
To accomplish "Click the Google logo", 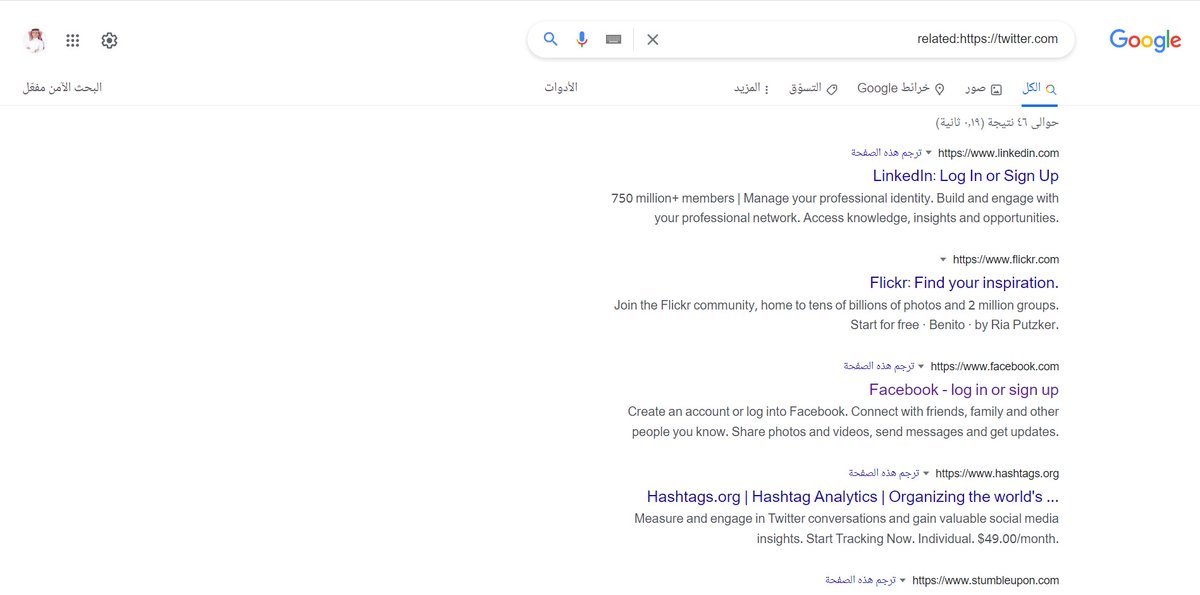I will (1145, 41).
